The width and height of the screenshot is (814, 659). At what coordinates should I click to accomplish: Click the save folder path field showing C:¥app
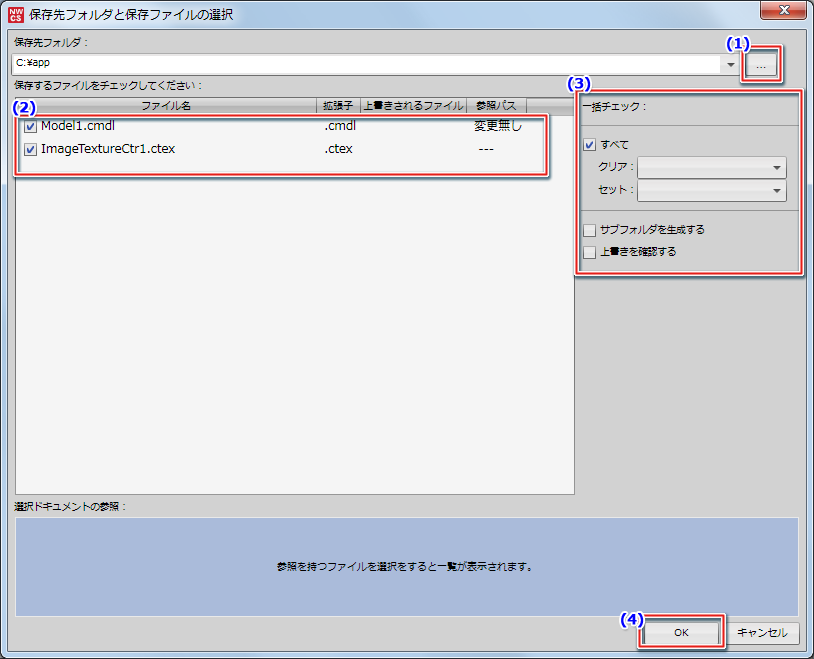[x=370, y=63]
